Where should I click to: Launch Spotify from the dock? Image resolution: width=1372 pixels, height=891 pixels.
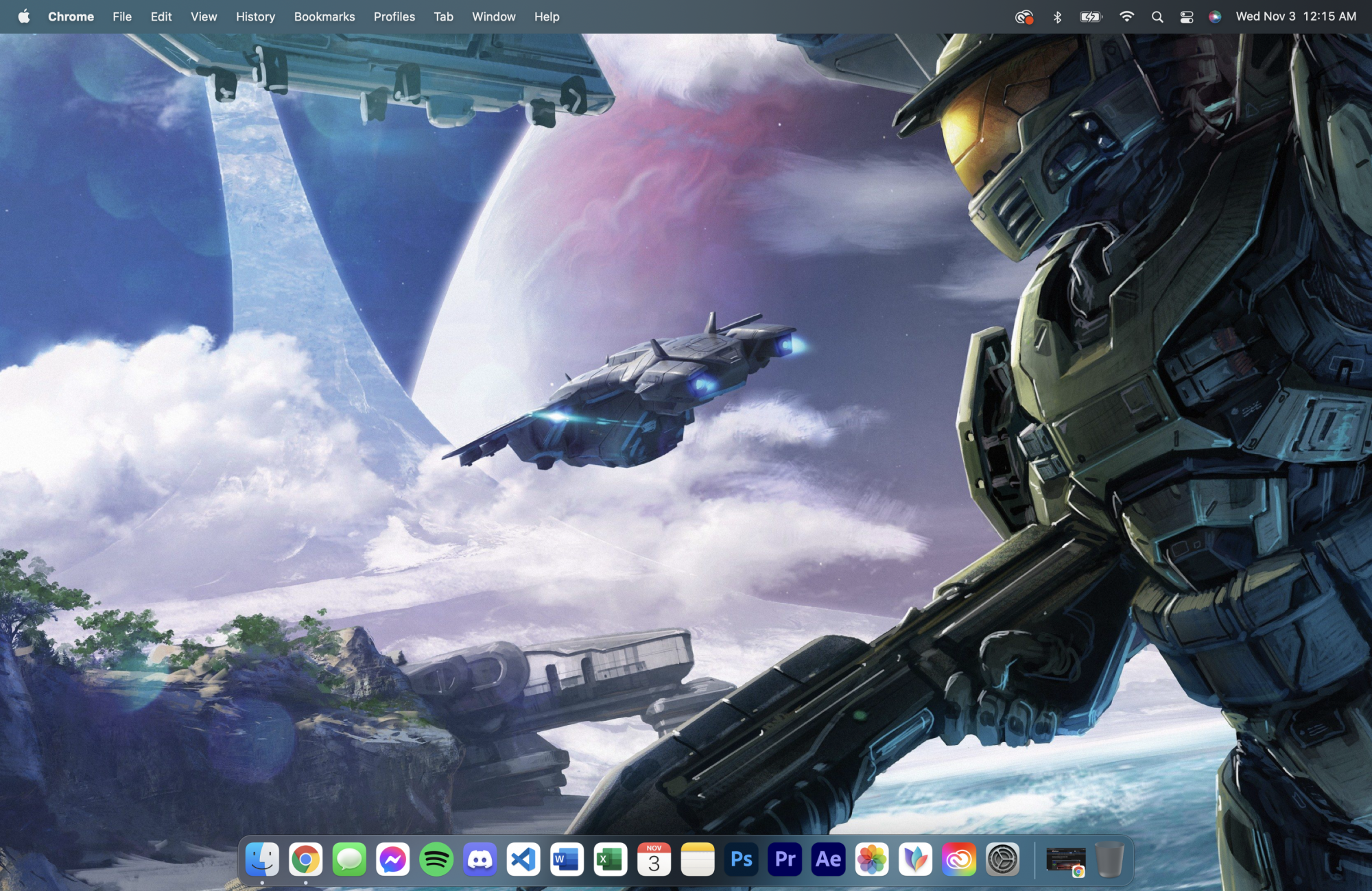[436, 859]
